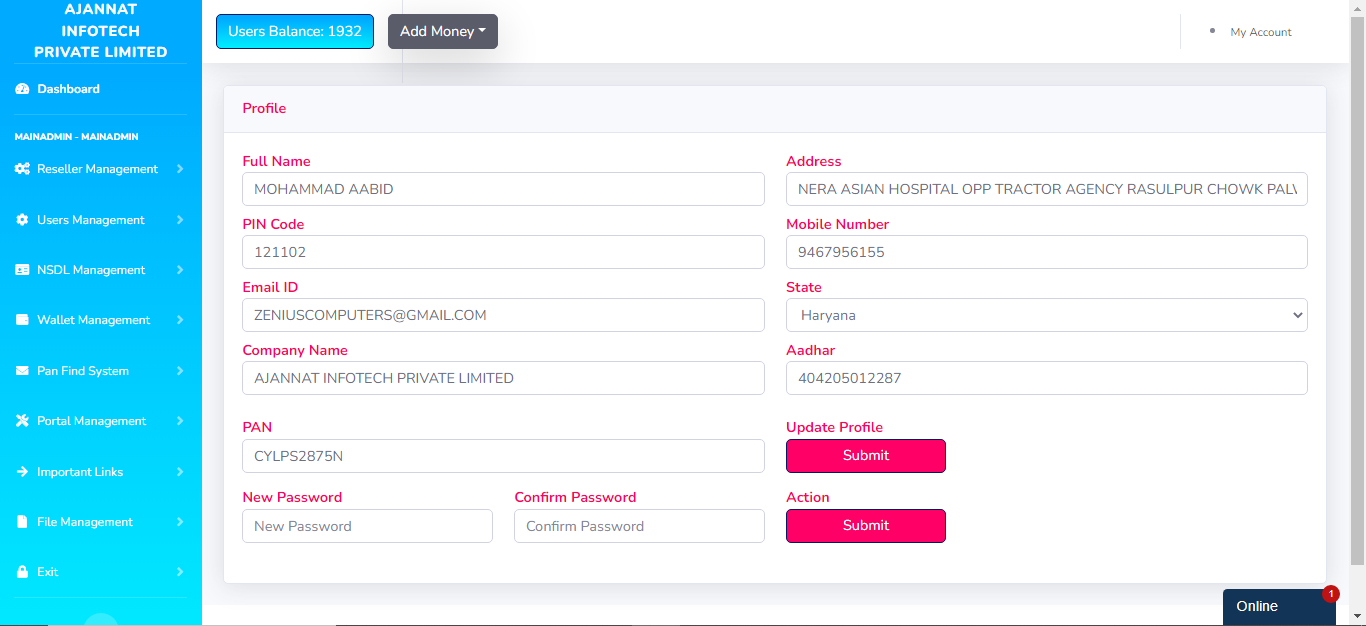
Task: Open the State dropdown showing Haryana
Action: [x=1046, y=315]
